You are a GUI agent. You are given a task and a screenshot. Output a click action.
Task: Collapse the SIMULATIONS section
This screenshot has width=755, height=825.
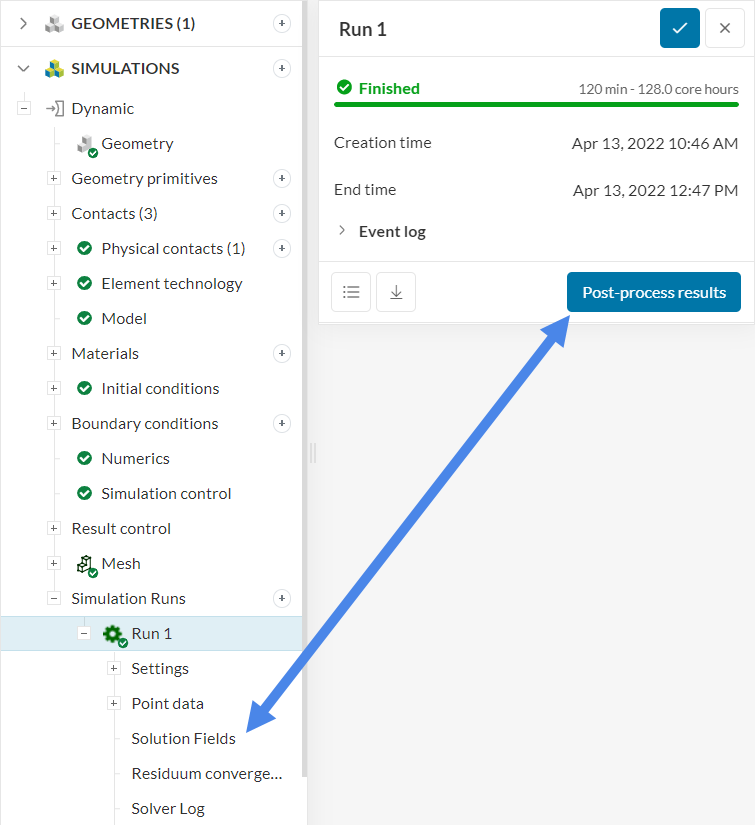click(23, 69)
